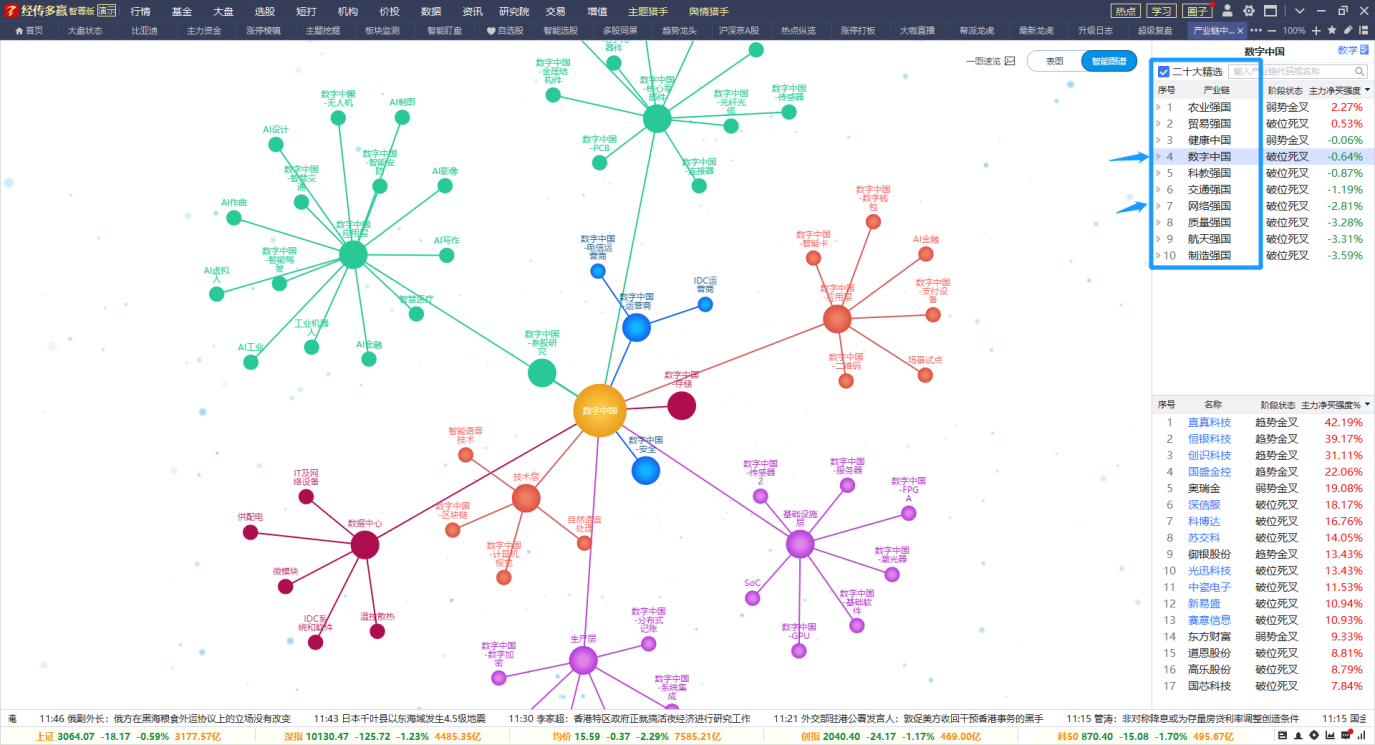The height and width of the screenshot is (745, 1375).
Task: Open stock 光迅科技 link
Action: 1209,571
